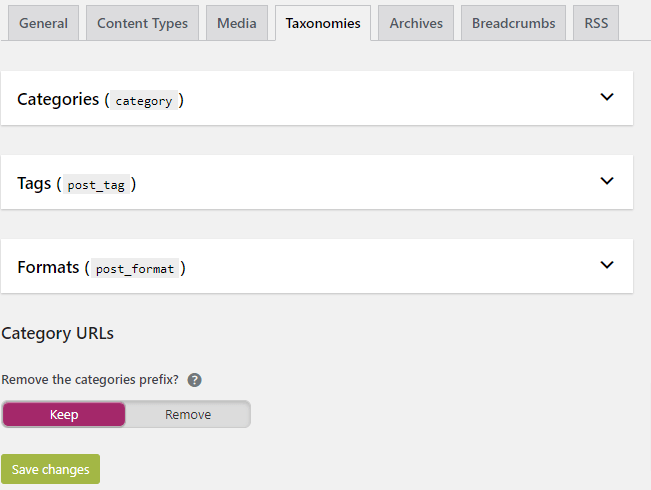This screenshot has height=490, width=651.
Task: Expand the Tags section chevron
Action: (x=607, y=181)
